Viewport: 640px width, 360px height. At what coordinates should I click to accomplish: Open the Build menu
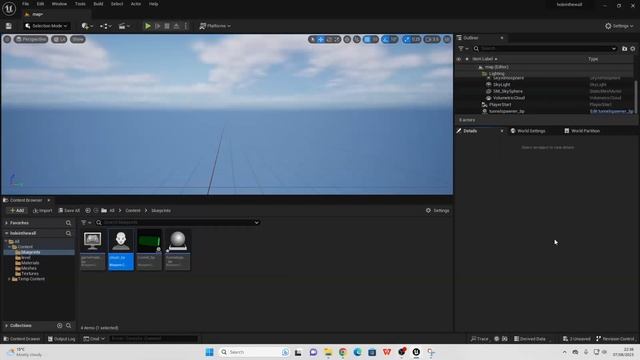98,4
